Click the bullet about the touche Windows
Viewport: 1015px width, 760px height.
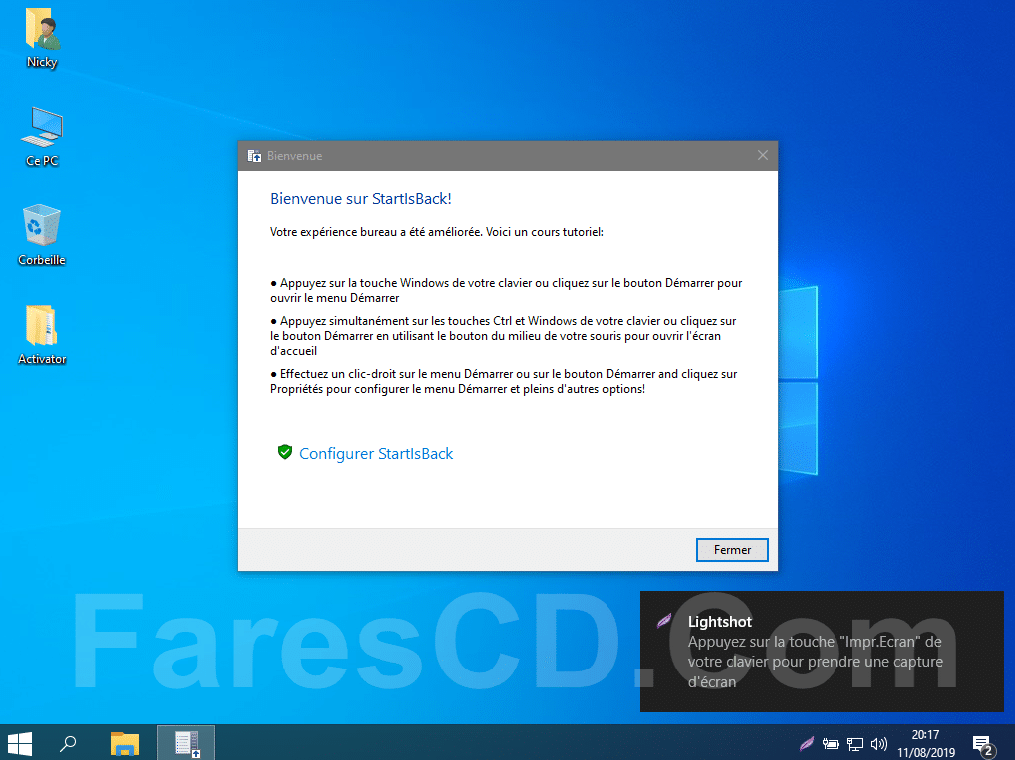click(506, 290)
